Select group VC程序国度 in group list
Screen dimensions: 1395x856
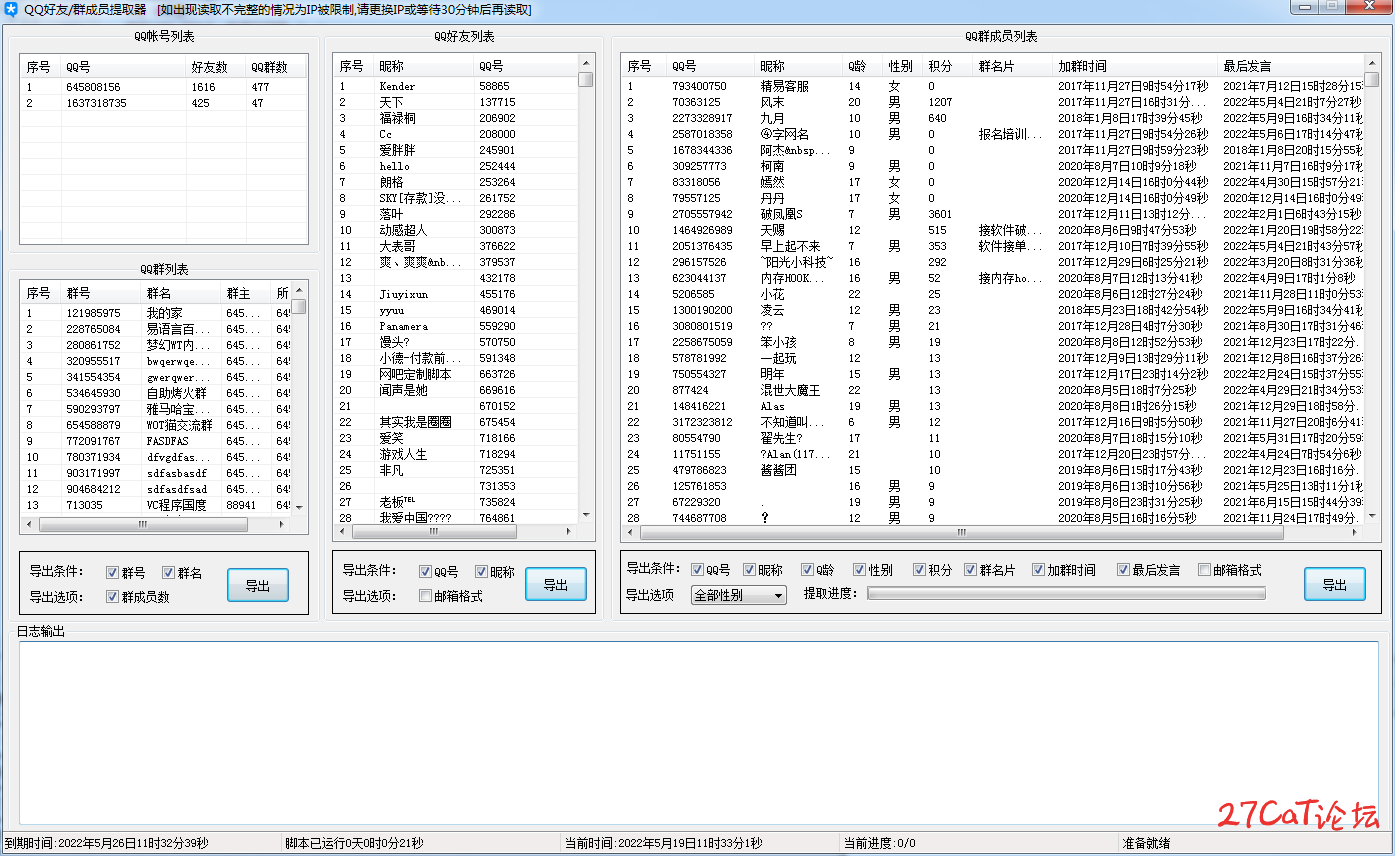point(156,505)
